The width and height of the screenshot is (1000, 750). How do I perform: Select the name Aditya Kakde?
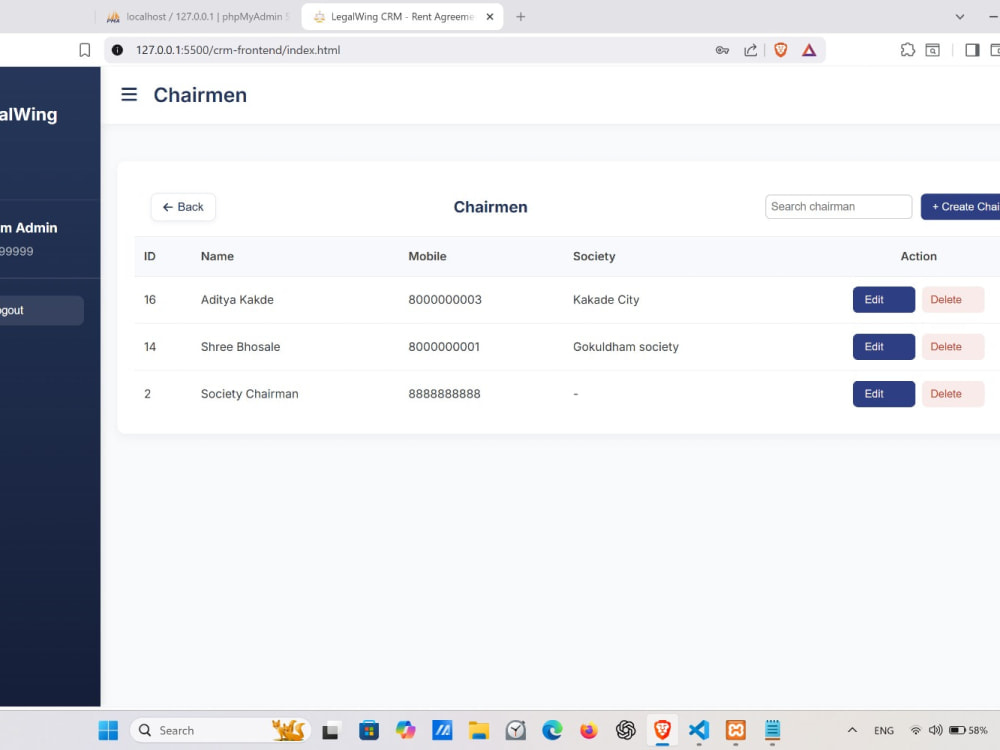[x=237, y=300]
